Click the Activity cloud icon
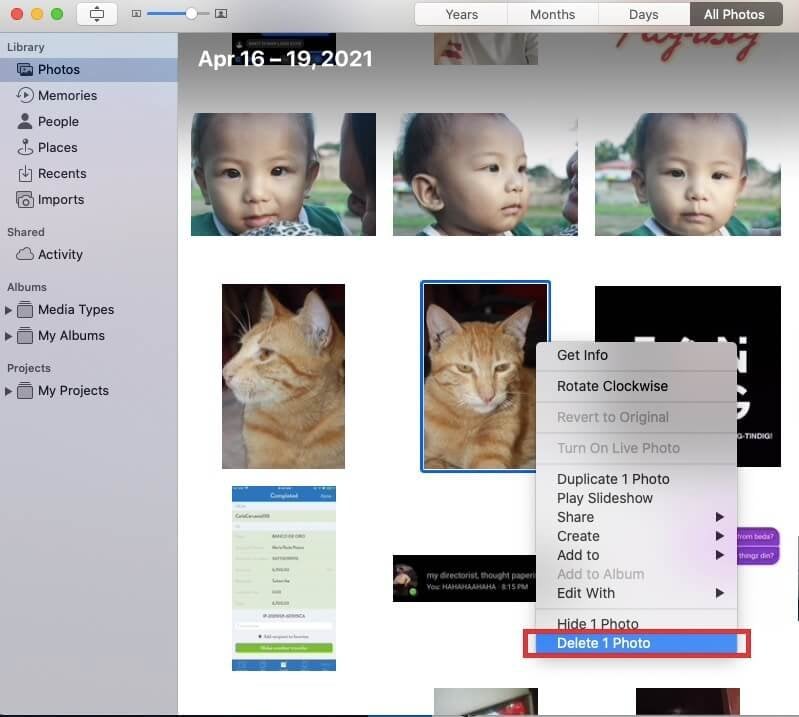Viewport: 799px width, 717px height. pyautogui.click(x=25, y=254)
